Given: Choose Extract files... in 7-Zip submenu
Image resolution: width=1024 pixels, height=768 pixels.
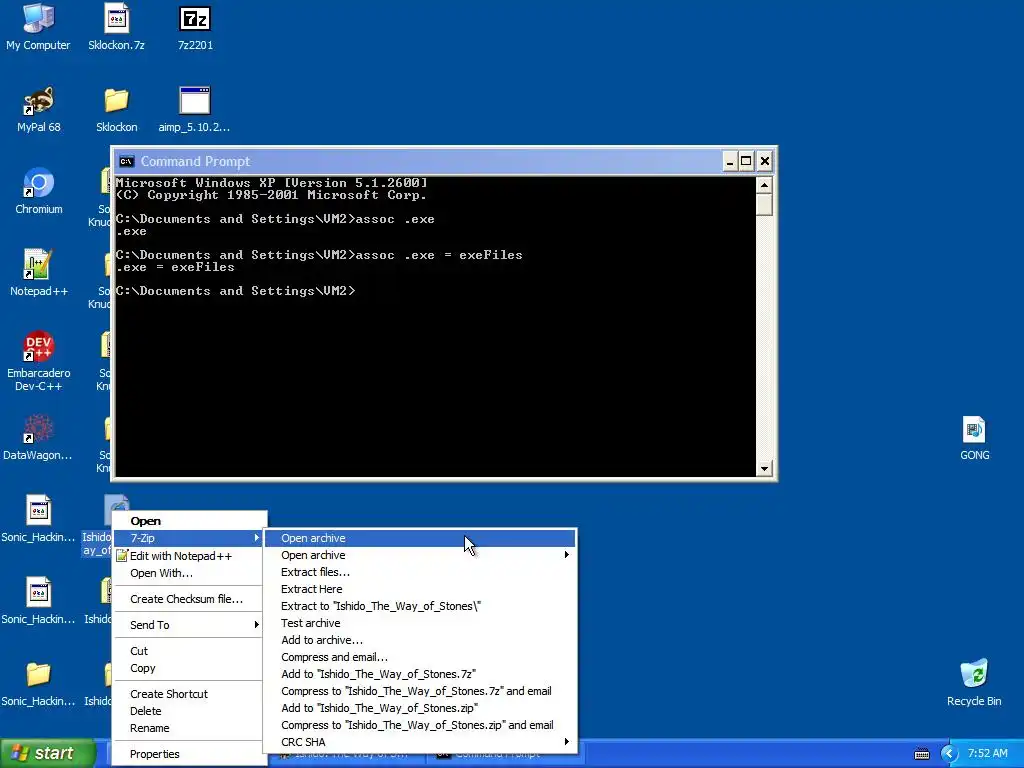Looking at the screenshot, I should [x=420, y=572].
